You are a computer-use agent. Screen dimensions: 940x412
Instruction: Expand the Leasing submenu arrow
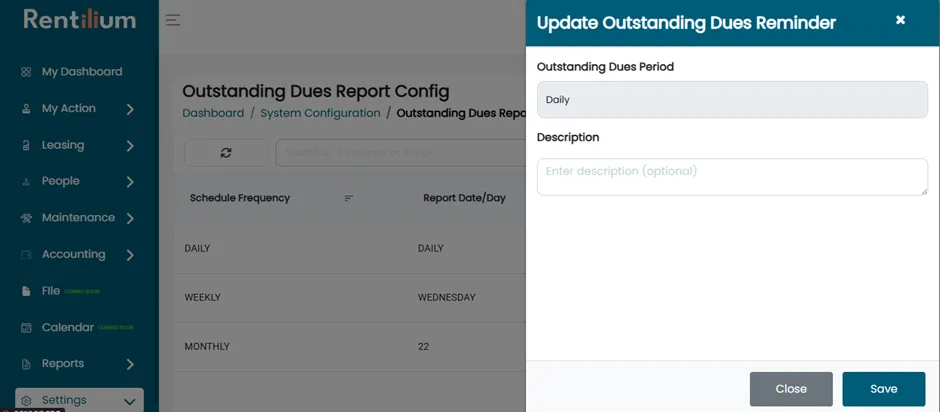coord(130,146)
